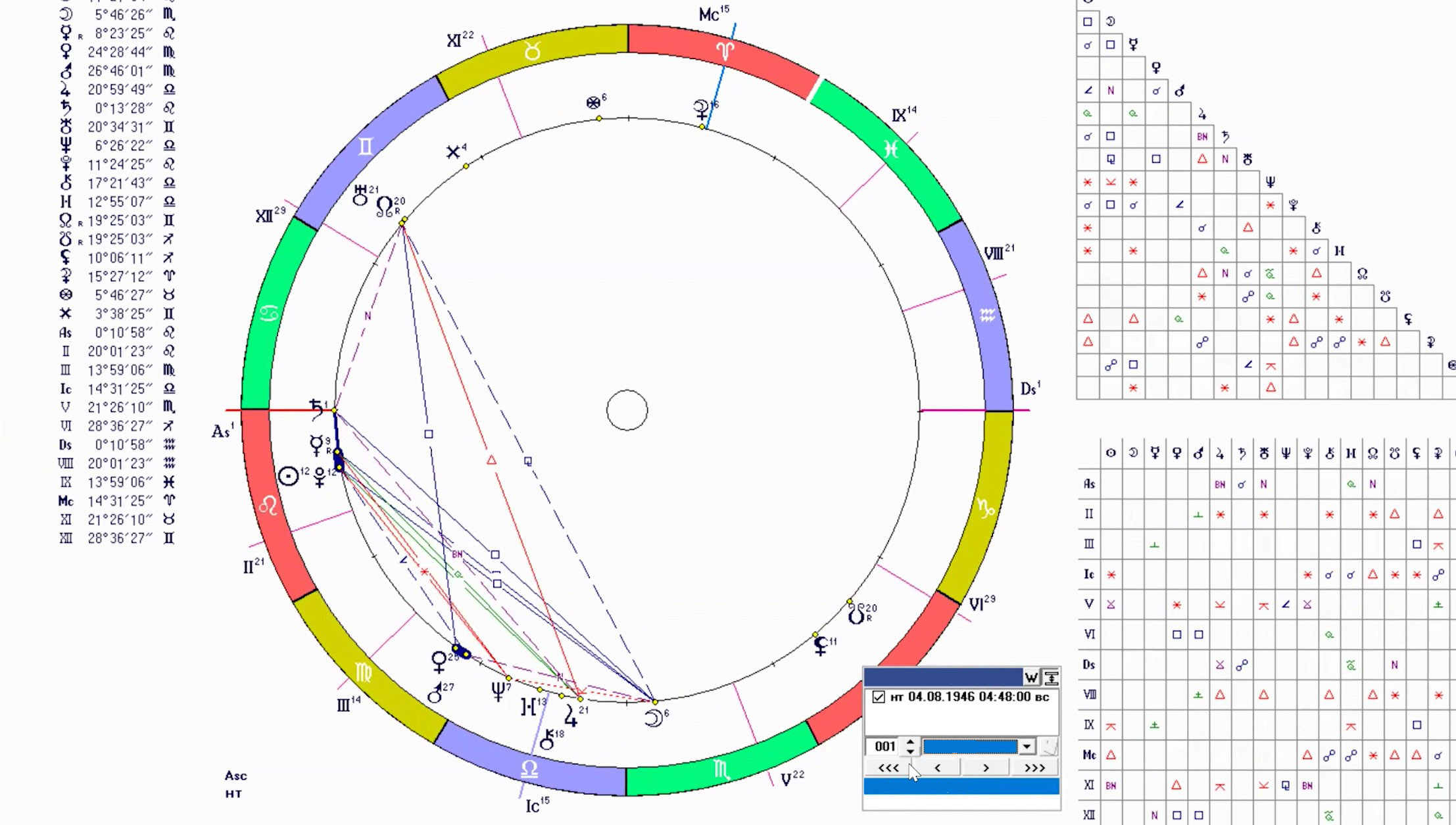
Task: Uncheck the 04.08.1946 chart checkbox
Action: pos(879,697)
